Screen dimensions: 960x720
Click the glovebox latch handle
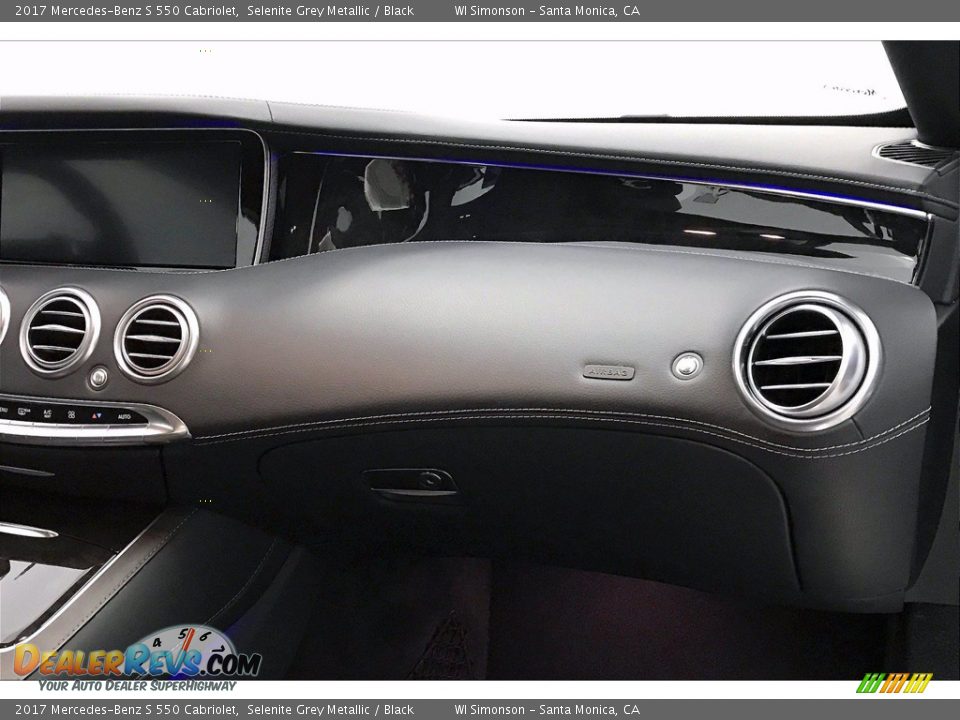411,482
